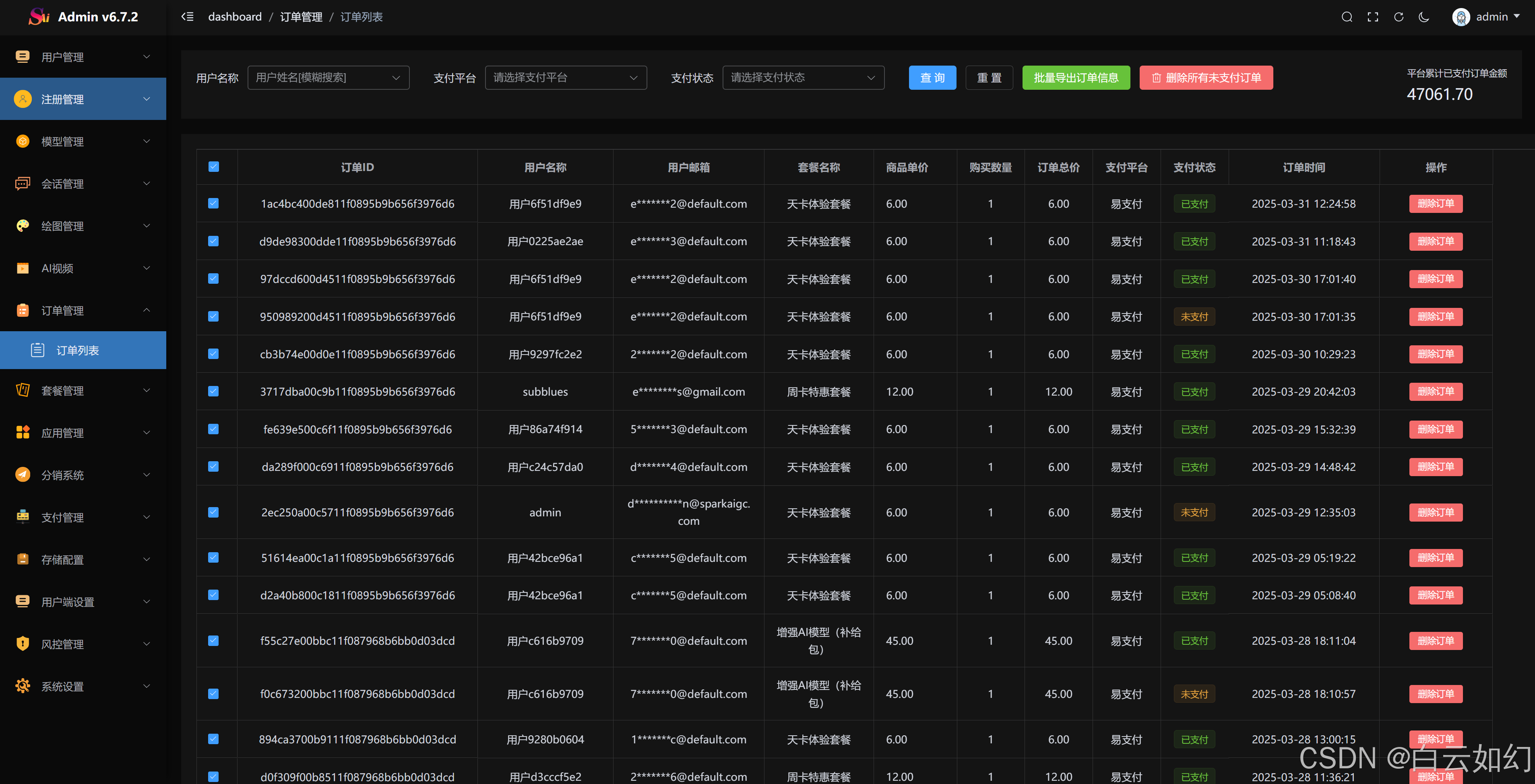1535x784 pixels.
Task: Click the green 批量导出订单信息 button
Action: (x=1076, y=77)
